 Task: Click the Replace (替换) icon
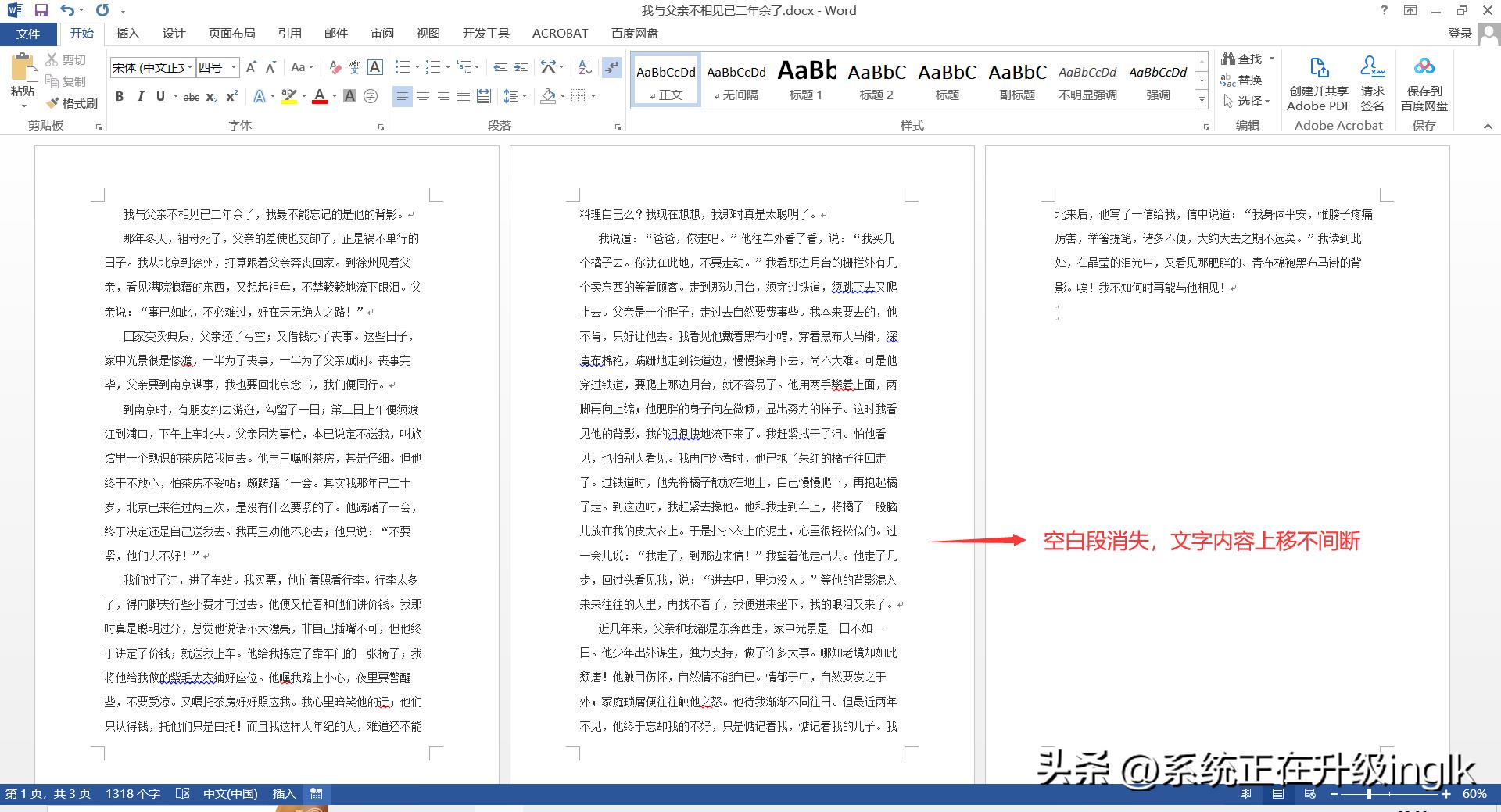pyautogui.click(x=1227, y=80)
